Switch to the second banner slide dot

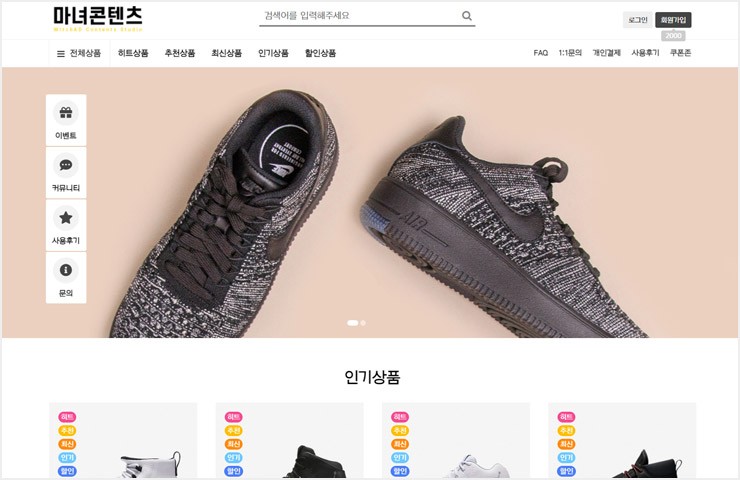pos(363,323)
